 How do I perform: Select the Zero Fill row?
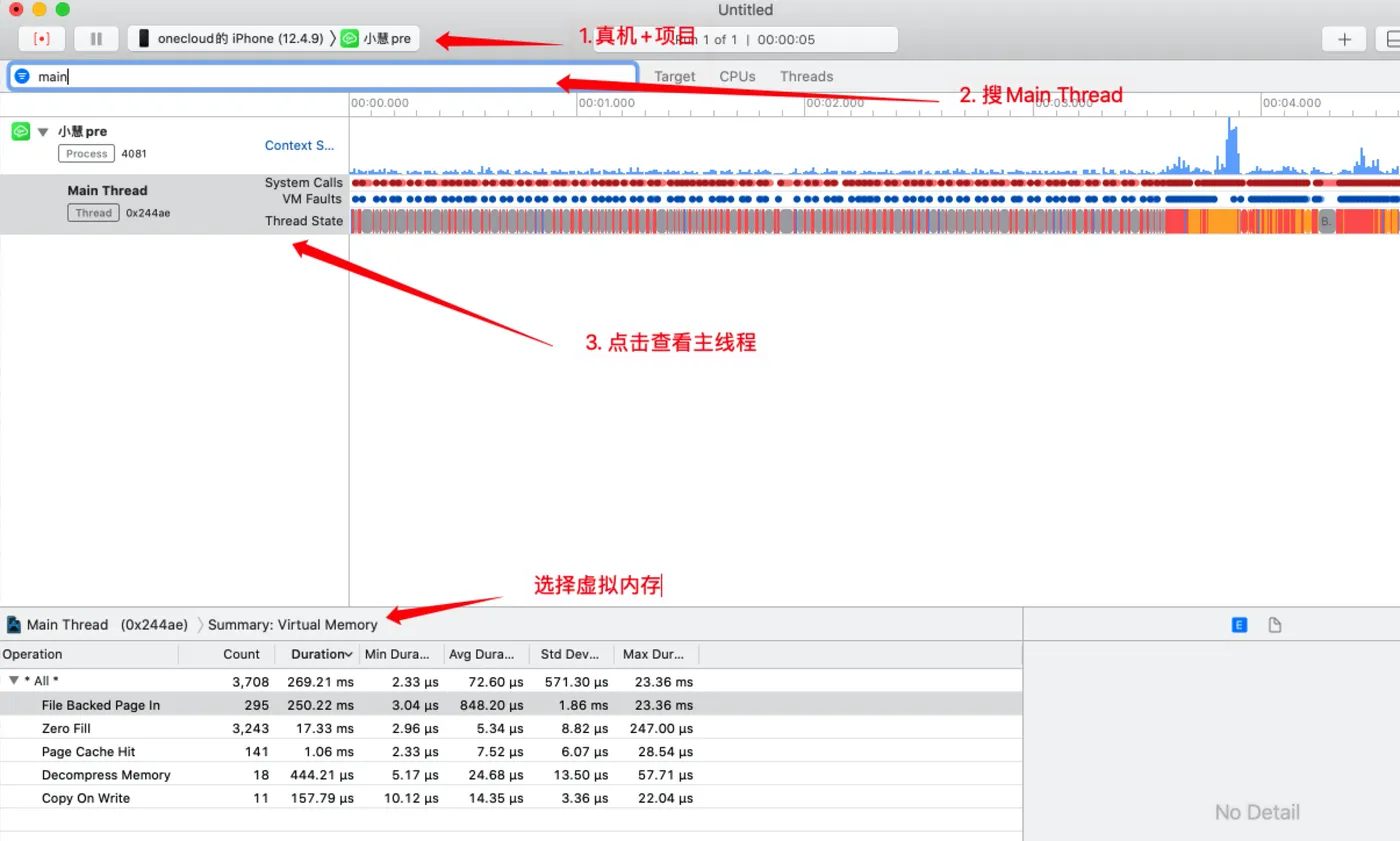pyautogui.click(x=511, y=728)
